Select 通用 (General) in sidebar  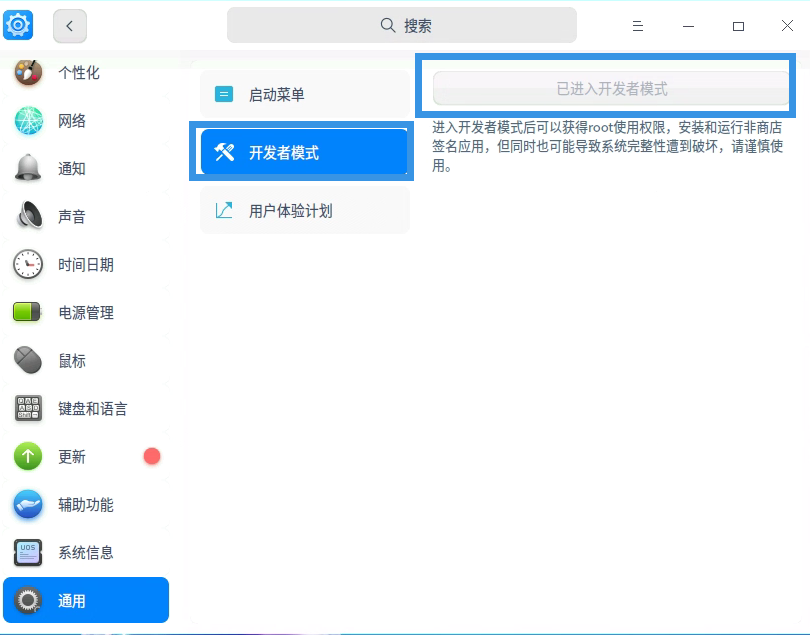coord(86,601)
